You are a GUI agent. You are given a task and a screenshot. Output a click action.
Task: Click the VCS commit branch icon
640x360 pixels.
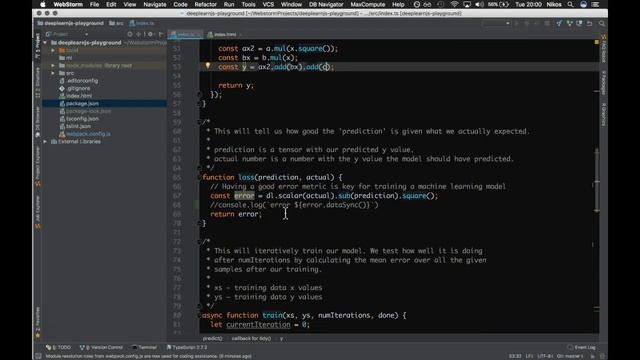pos(569,24)
